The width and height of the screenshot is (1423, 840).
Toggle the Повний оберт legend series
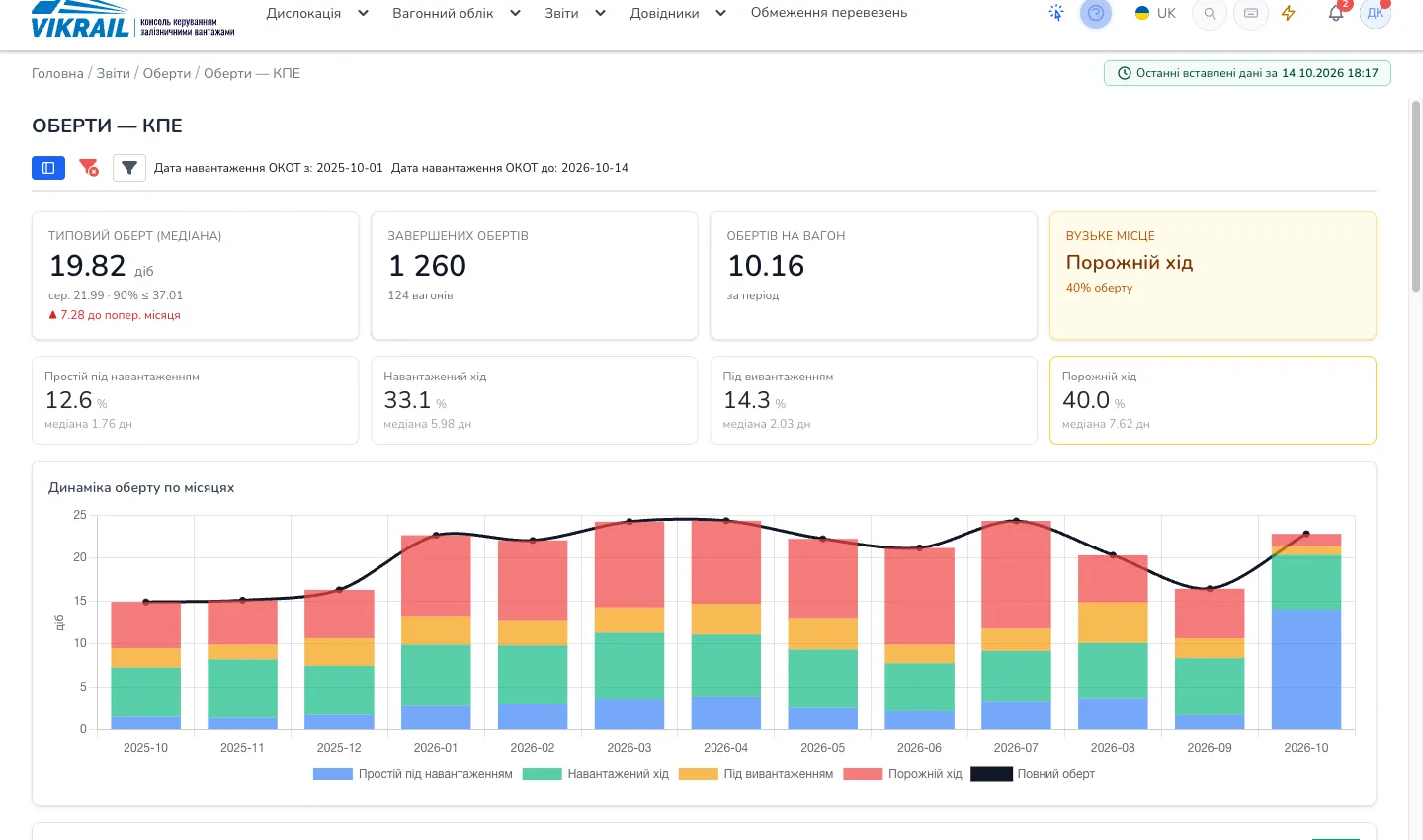(1033, 774)
